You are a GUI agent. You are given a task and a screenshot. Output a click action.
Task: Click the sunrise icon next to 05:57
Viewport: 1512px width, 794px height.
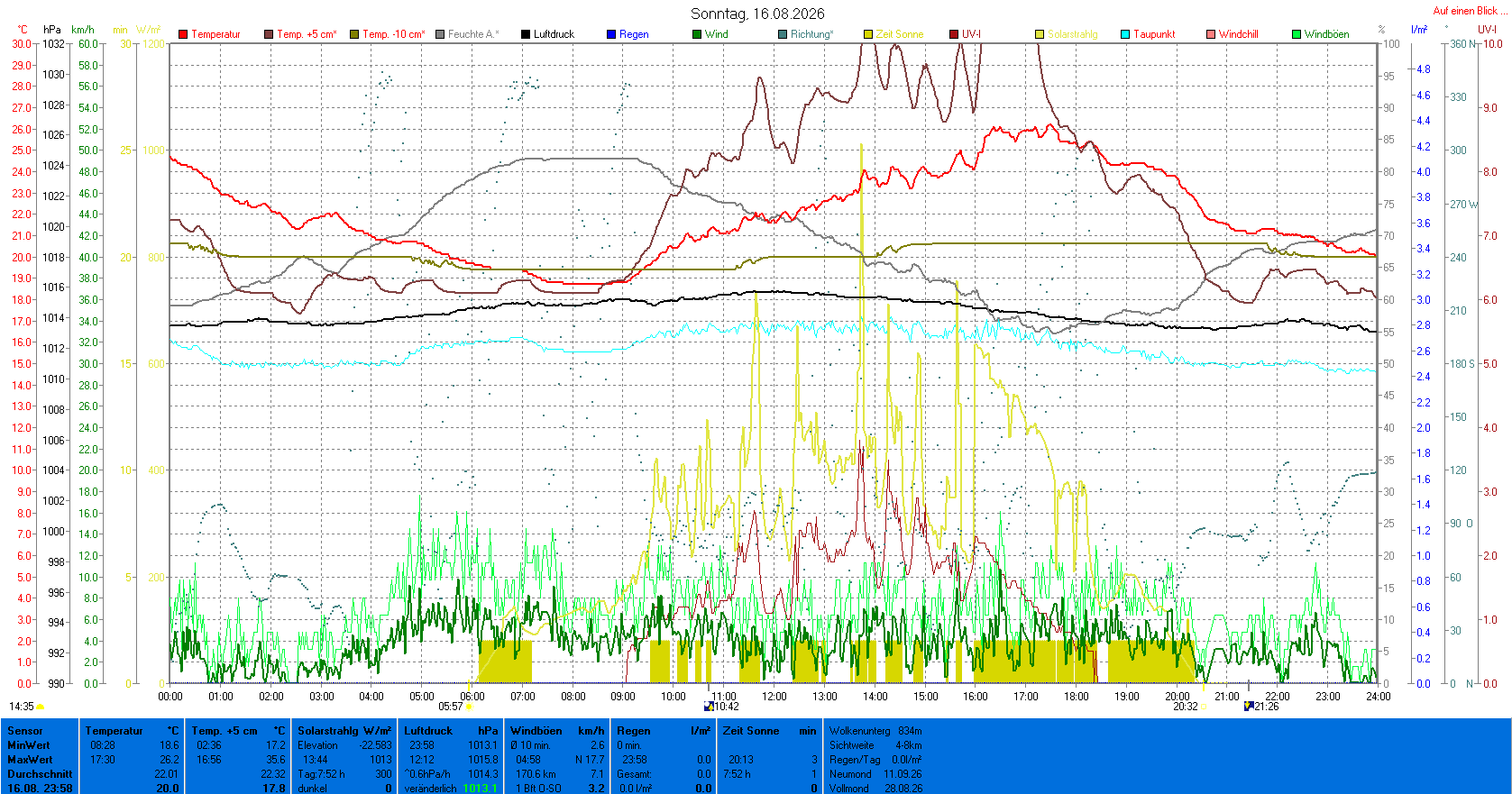click(469, 707)
